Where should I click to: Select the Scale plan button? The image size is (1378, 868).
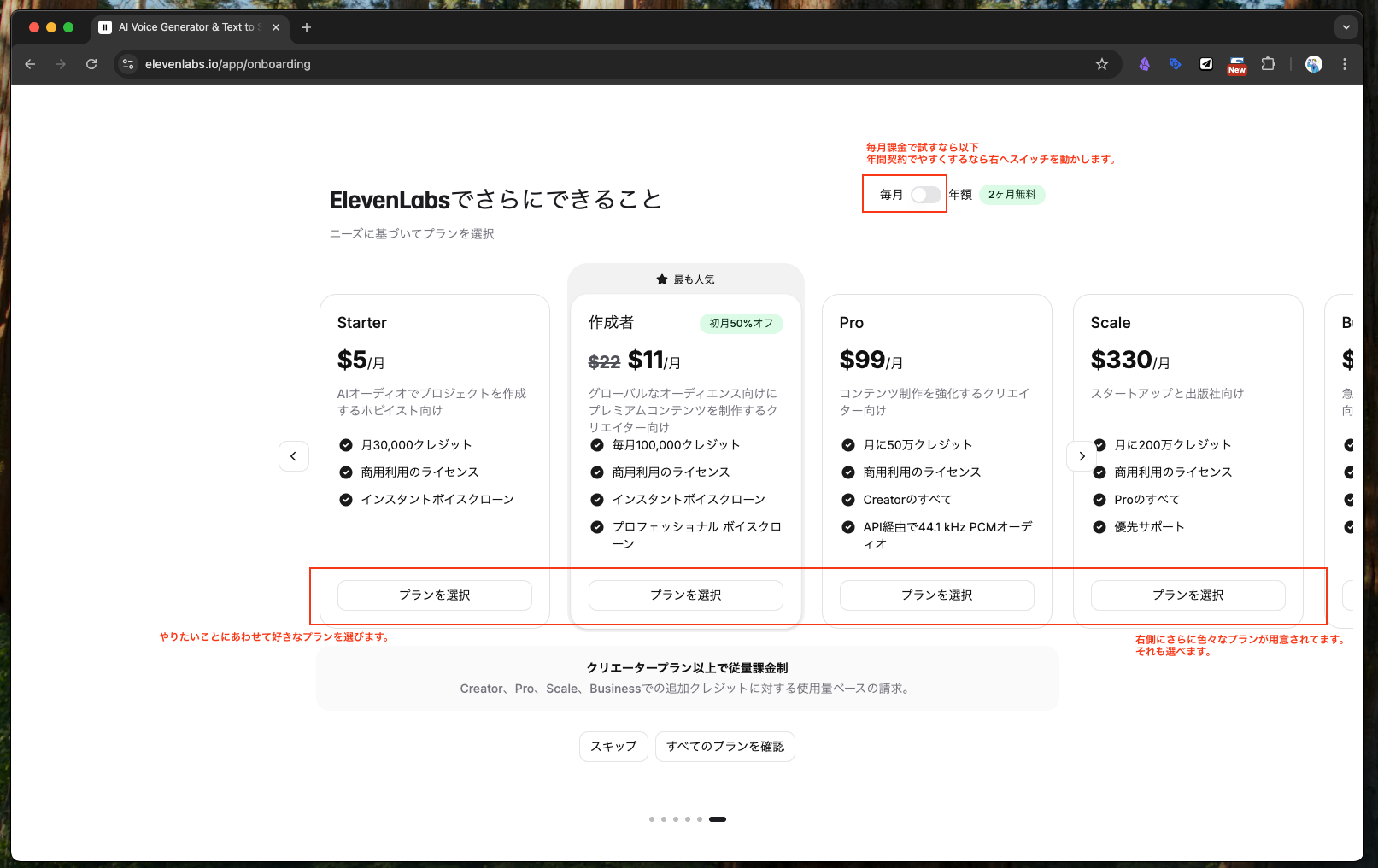tap(1187, 595)
